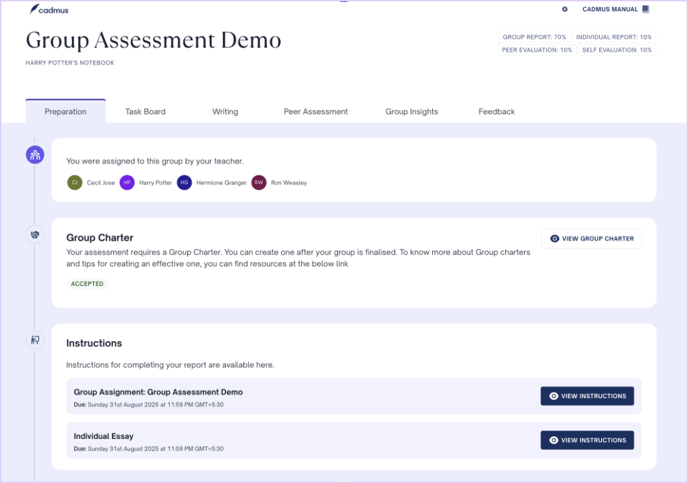Click the Accepted status badge
688x483 pixels.
click(x=87, y=284)
